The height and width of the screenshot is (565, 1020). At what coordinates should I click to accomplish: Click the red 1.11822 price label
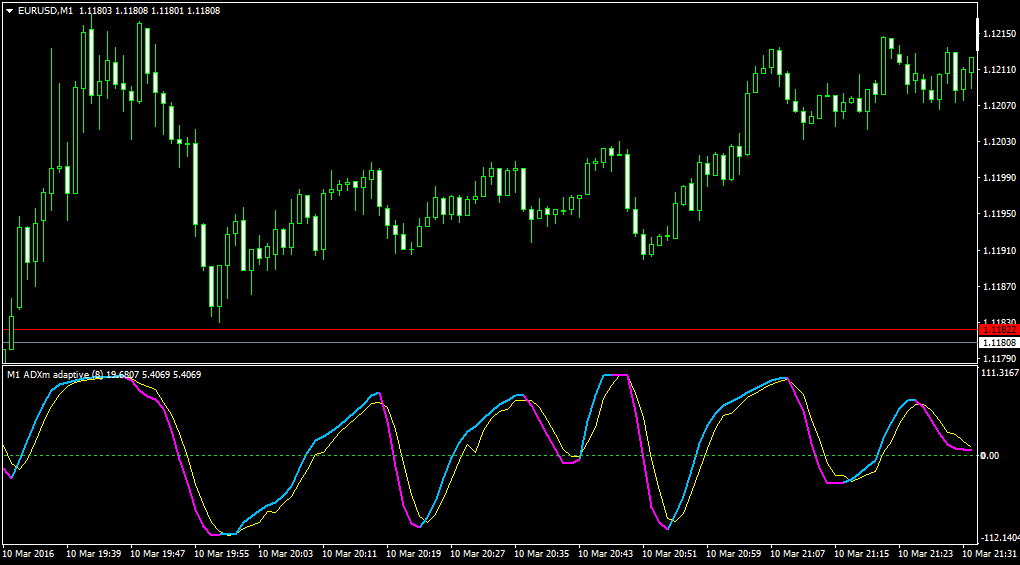[x=999, y=330]
